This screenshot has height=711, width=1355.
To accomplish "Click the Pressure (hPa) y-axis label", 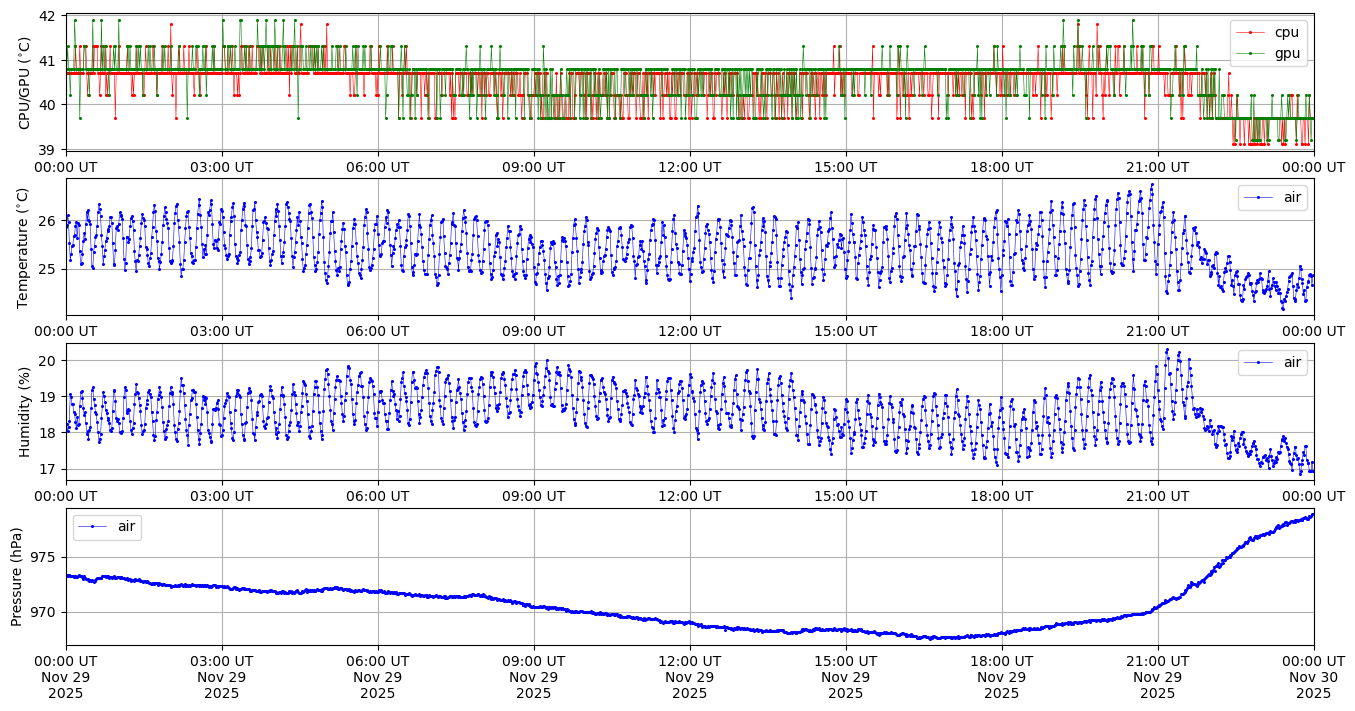I will [x=17, y=576].
